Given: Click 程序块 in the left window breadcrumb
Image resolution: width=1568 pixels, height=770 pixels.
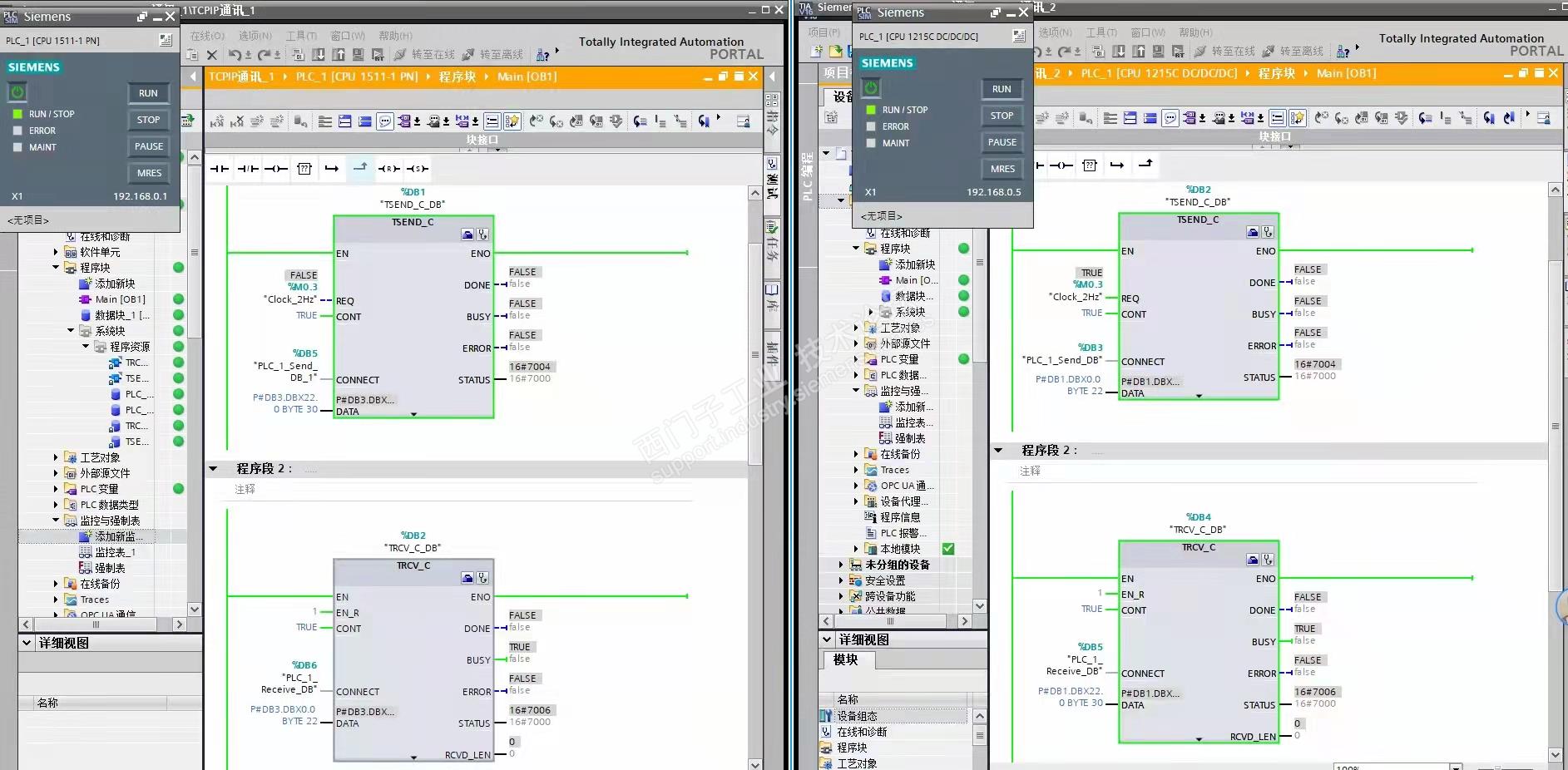Looking at the screenshot, I should coord(458,77).
